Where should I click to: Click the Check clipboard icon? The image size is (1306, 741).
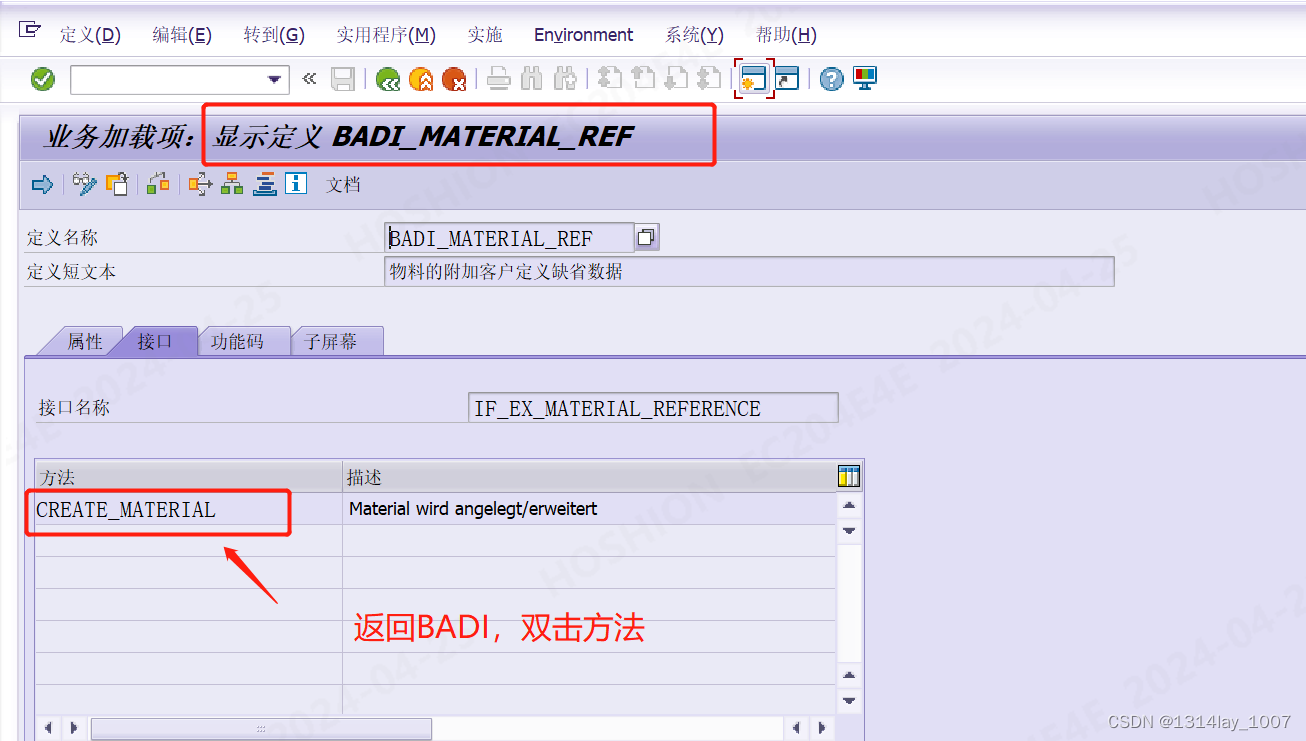coord(117,184)
